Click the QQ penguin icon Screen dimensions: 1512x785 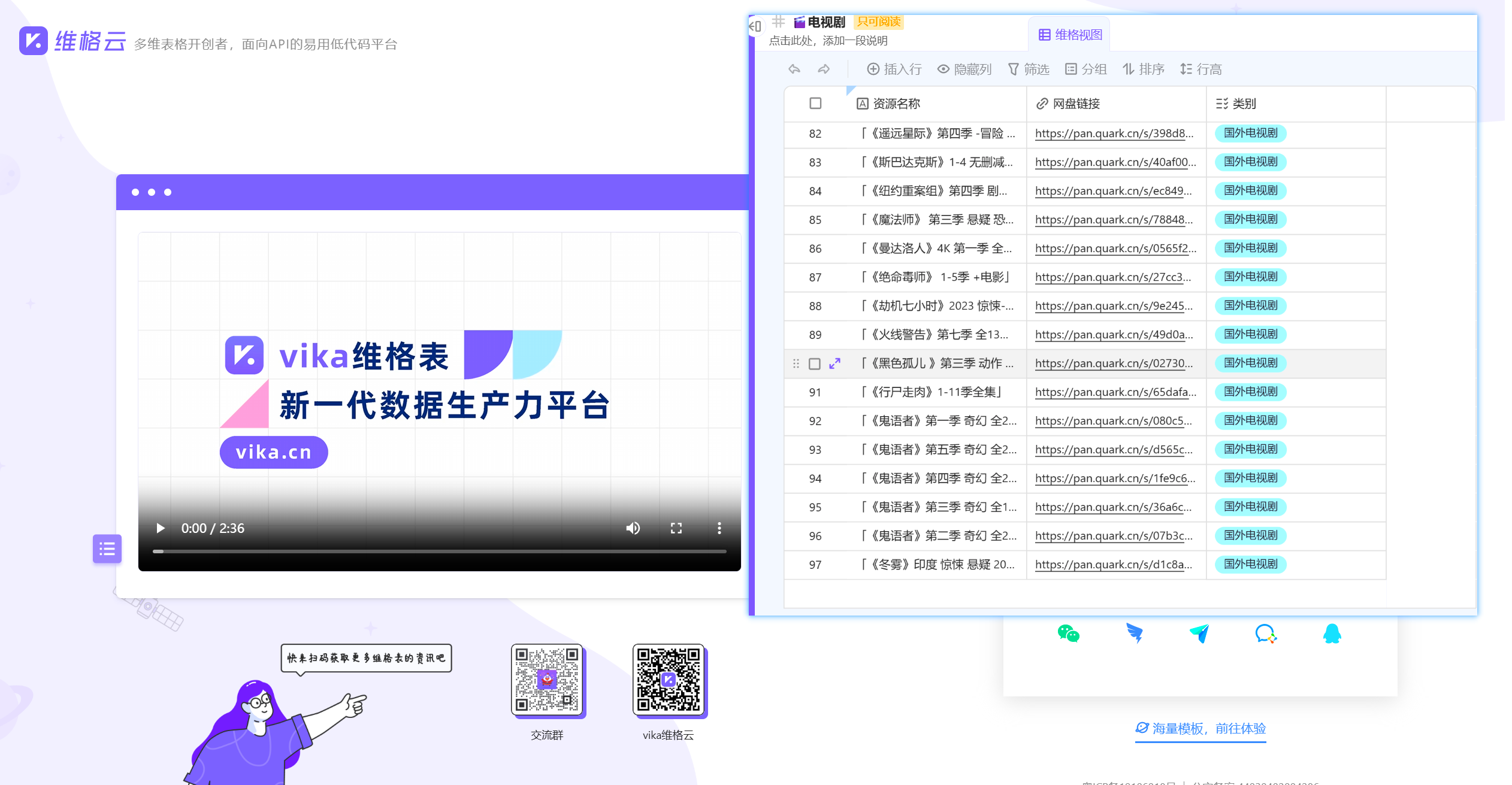coord(1332,634)
